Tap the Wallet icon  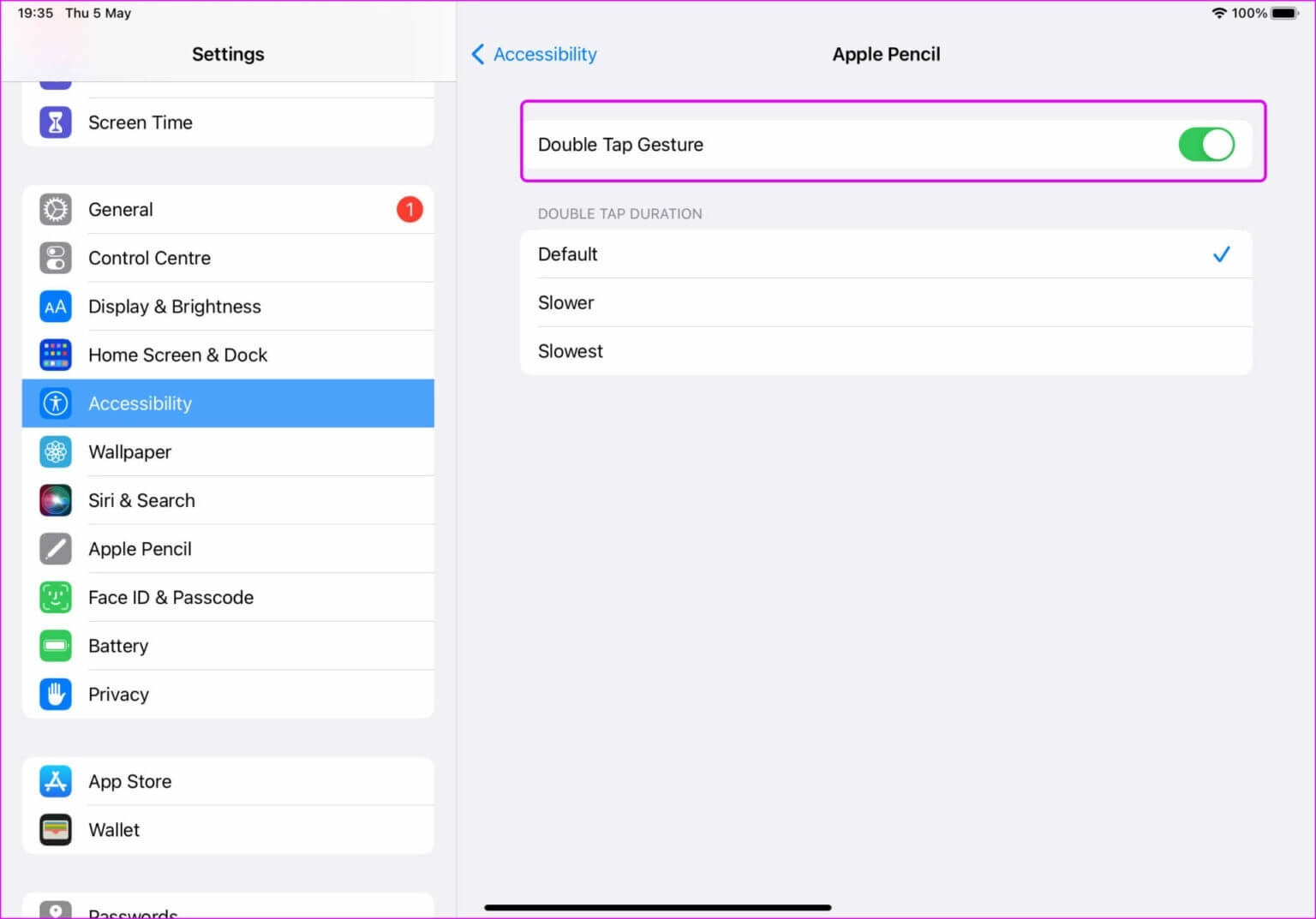[56, 830]
